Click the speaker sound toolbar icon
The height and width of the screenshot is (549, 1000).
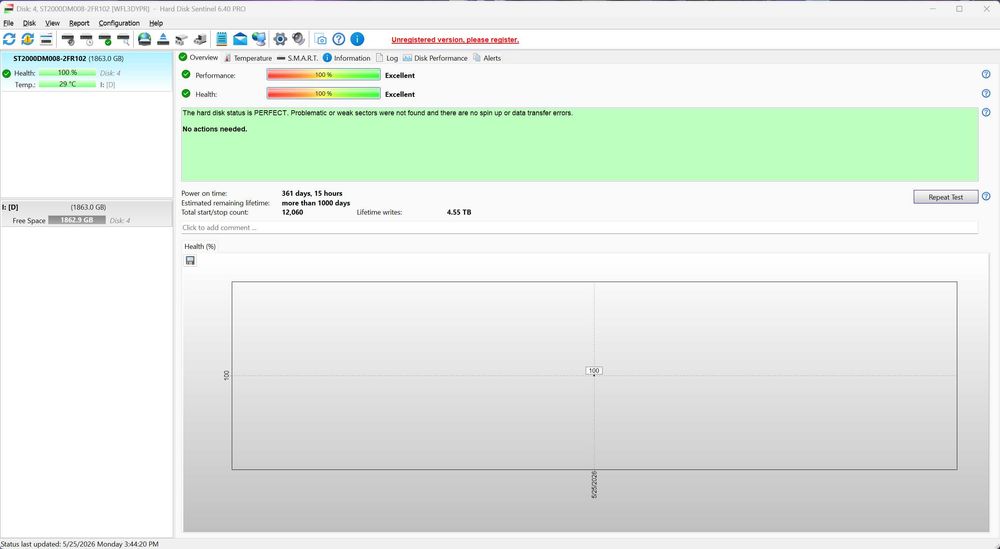298,40
